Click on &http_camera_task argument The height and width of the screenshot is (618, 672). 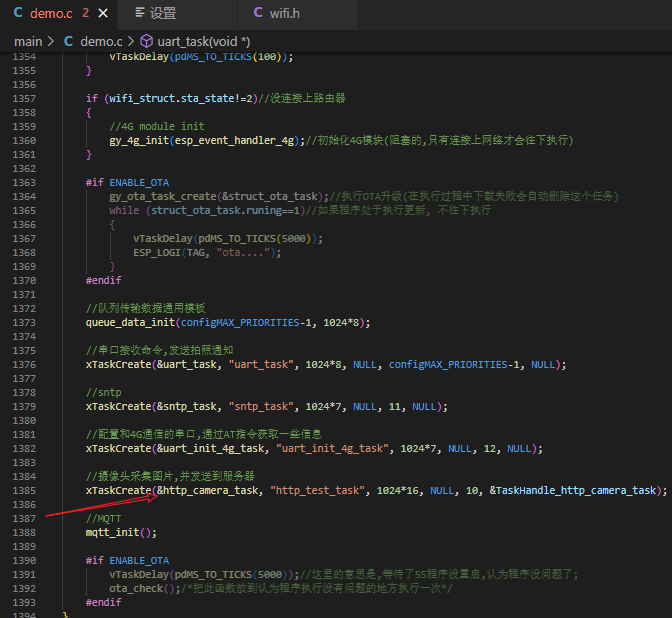(x=208, y=491)
